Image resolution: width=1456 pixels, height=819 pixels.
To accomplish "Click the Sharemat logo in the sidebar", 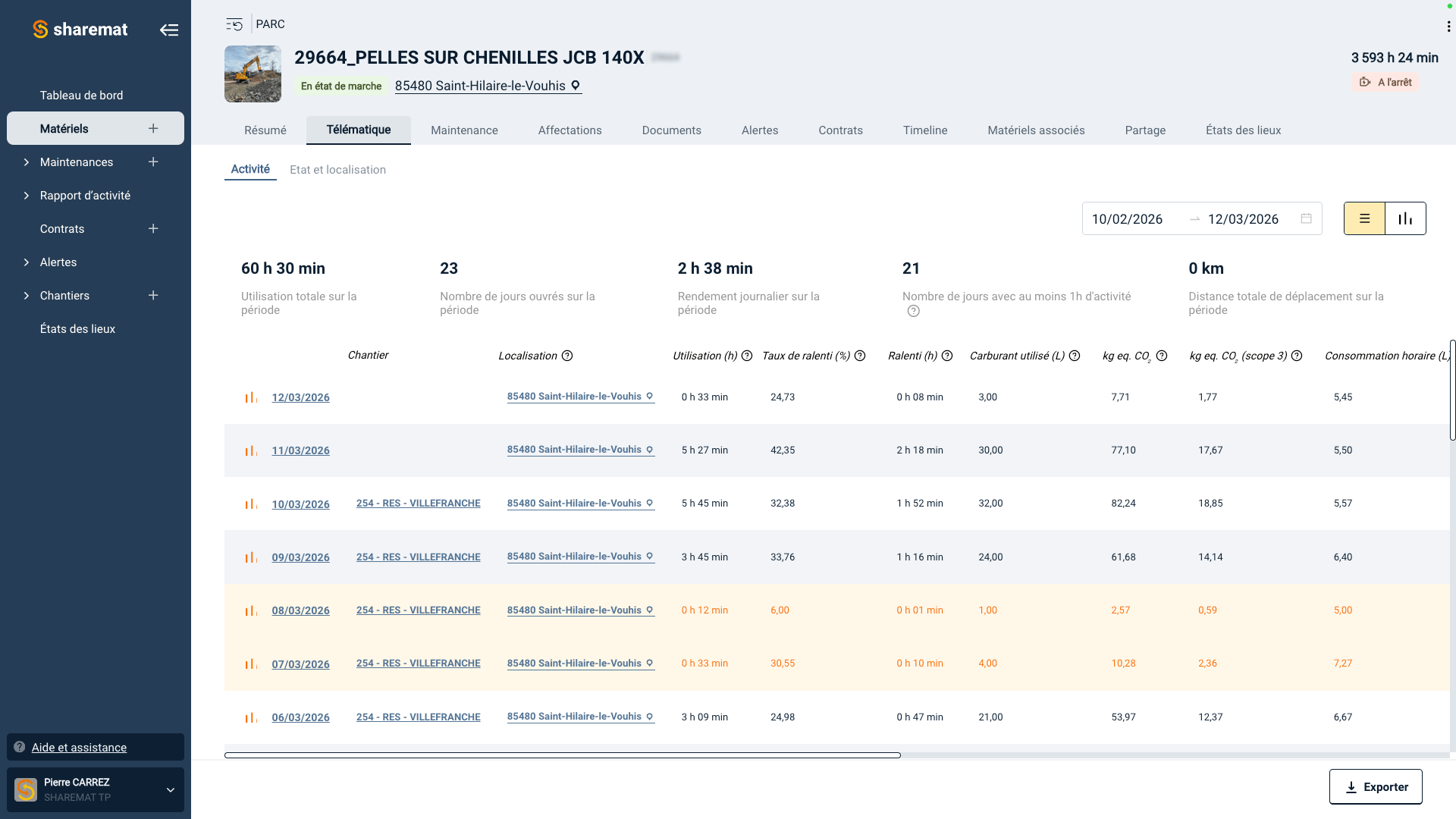I will pyautogui.click(x=80, y=30).
